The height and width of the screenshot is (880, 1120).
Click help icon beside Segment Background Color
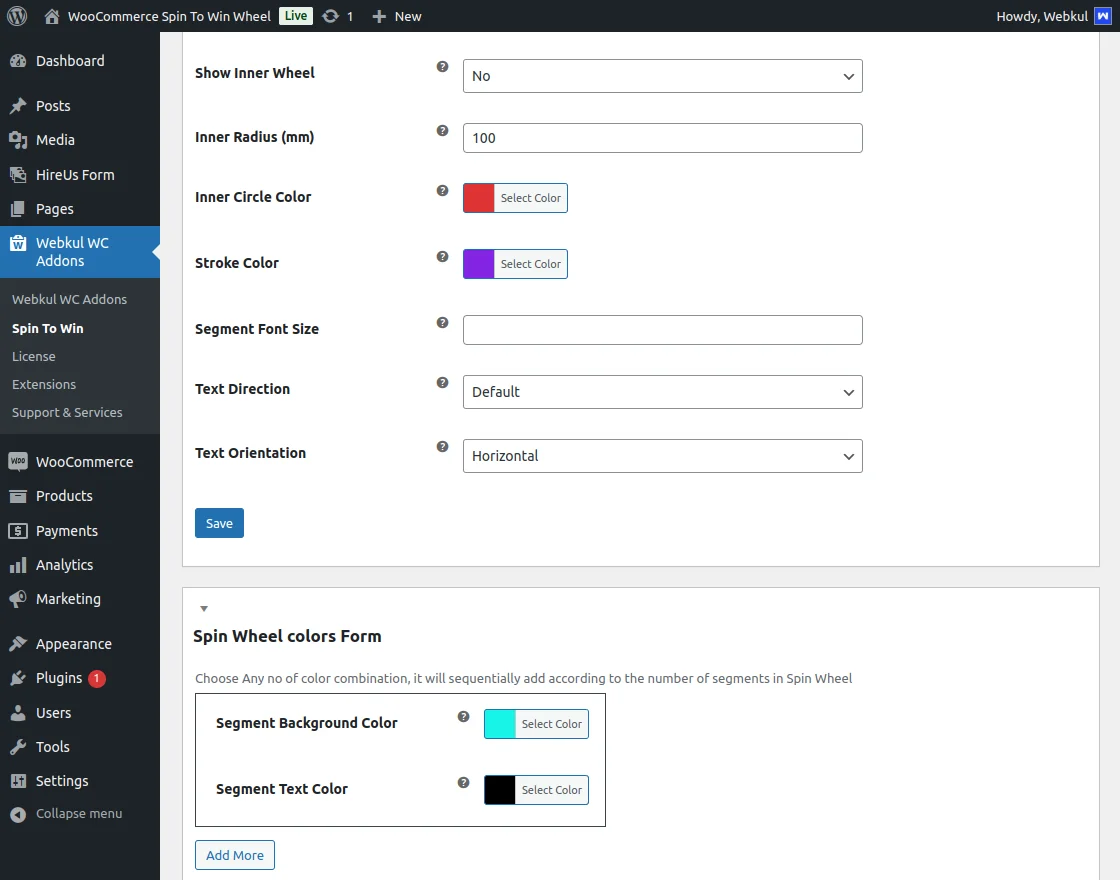pos(463,717)
